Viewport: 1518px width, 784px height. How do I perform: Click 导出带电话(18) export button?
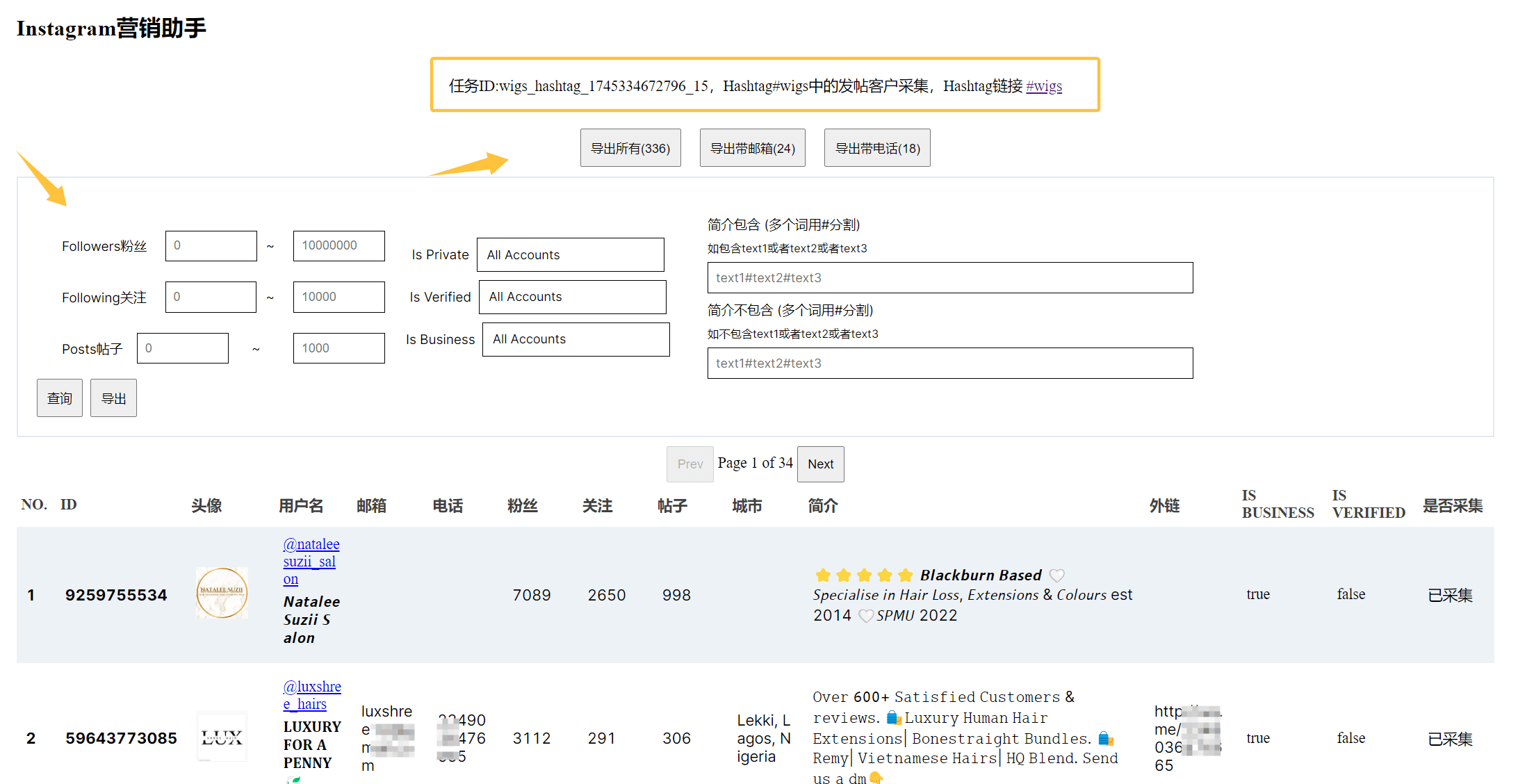click(876, 148)
